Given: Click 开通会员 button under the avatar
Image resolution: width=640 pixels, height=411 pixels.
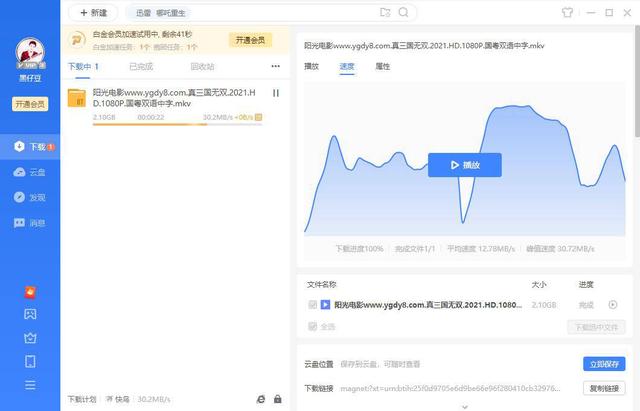Looking at the screenshot, I should [x=30, y=104].
